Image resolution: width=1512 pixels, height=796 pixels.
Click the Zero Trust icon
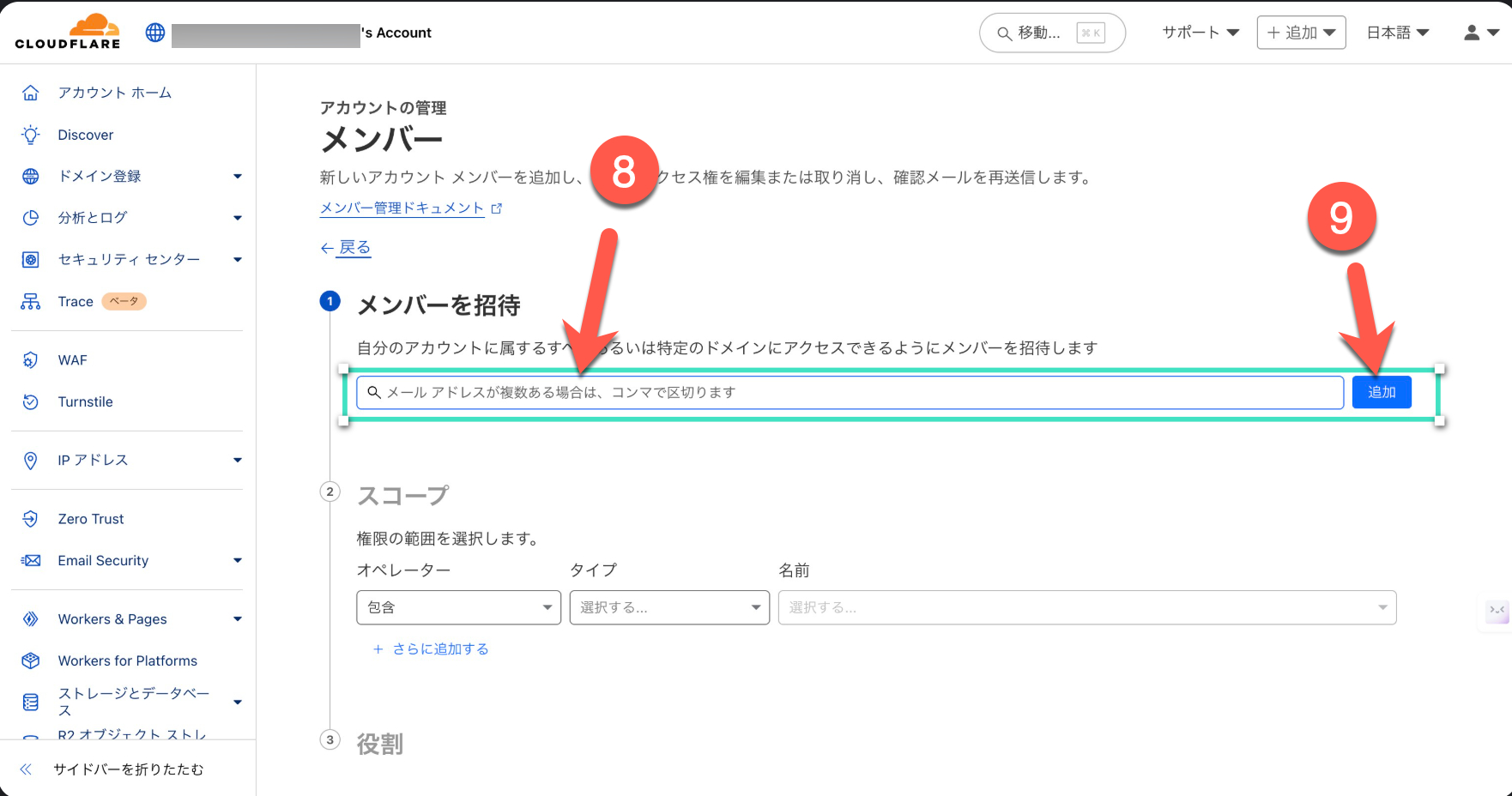click(31, 519)
